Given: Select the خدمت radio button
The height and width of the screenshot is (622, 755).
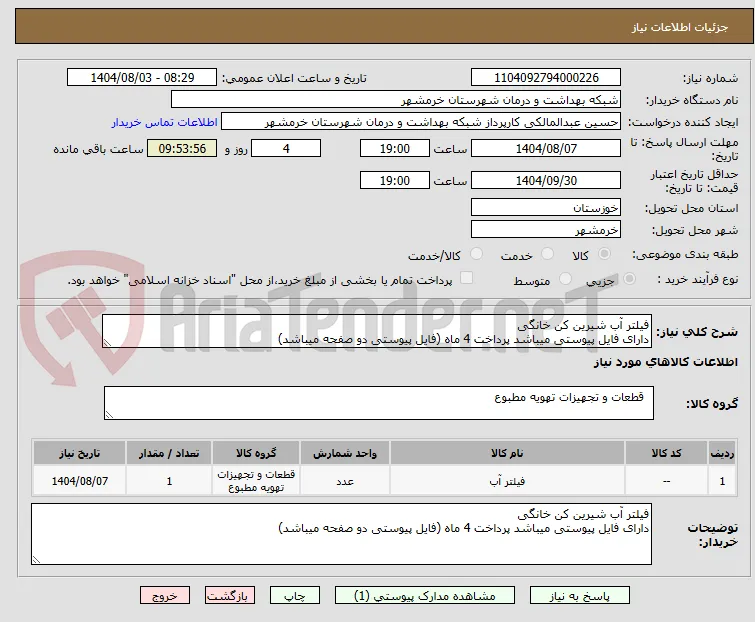Looking at the screenshot, I should click(x=547, y=254).
